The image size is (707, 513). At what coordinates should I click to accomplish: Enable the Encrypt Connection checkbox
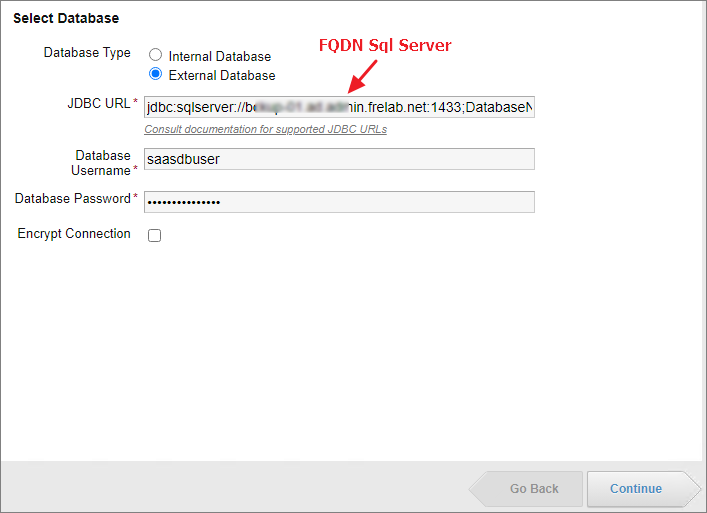154,236
